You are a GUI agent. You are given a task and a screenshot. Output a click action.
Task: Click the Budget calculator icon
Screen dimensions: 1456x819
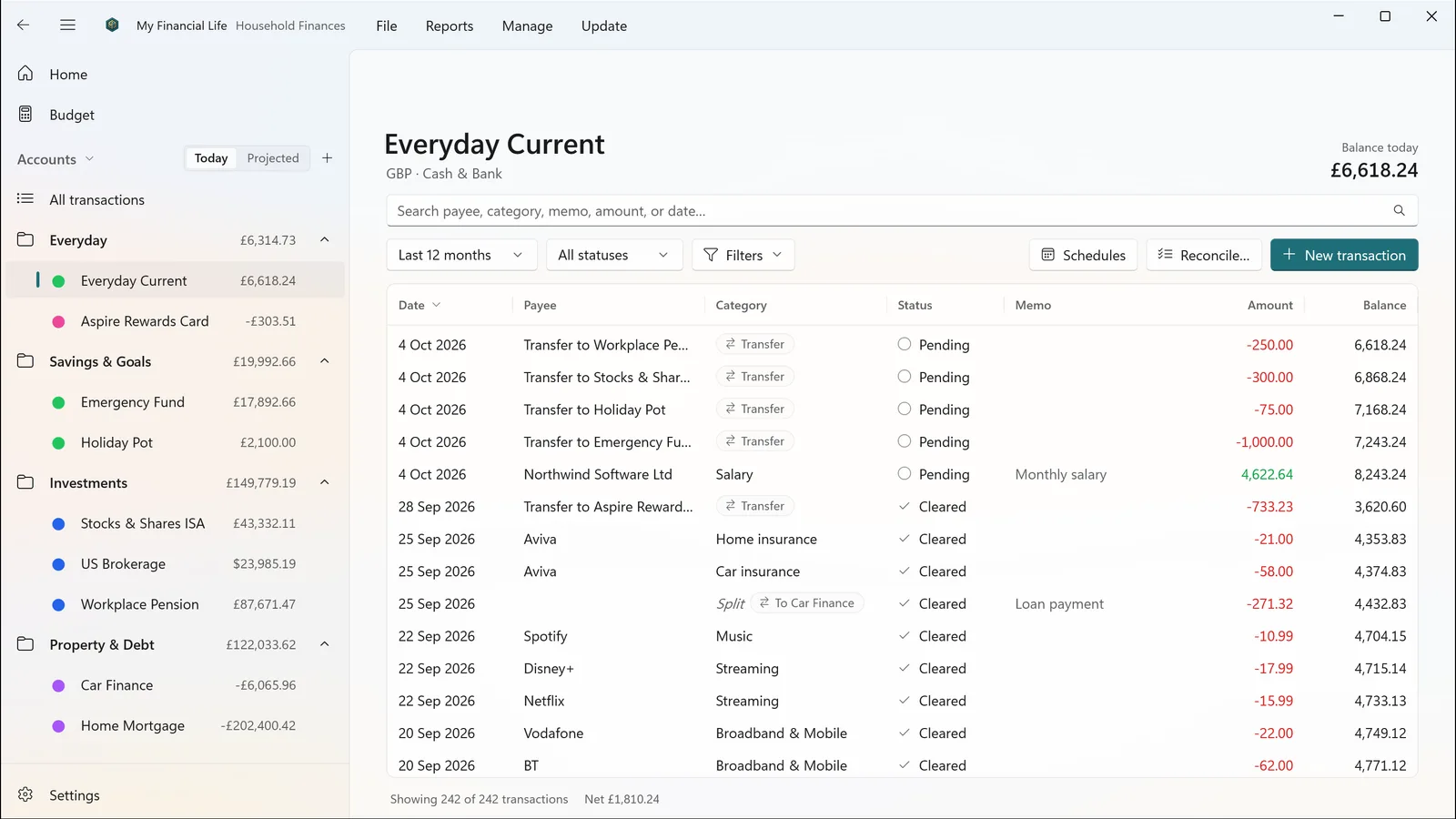click(x=25, y=115)
